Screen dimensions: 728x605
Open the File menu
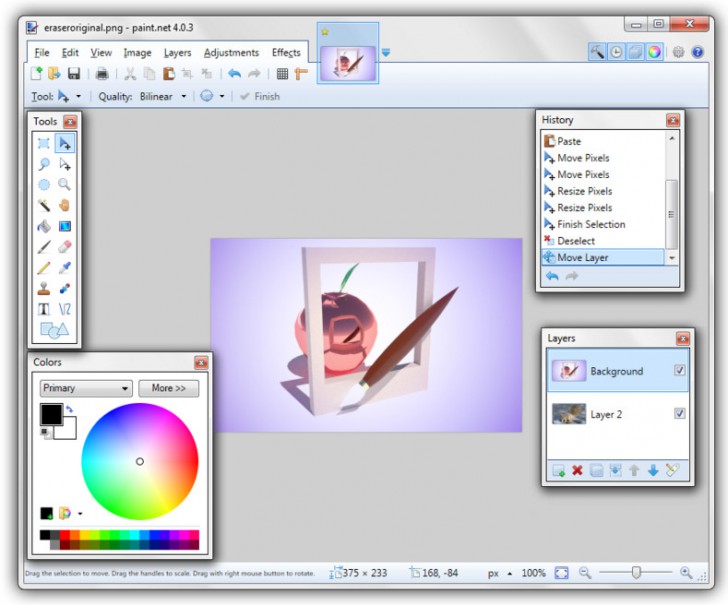pos(42,52)
